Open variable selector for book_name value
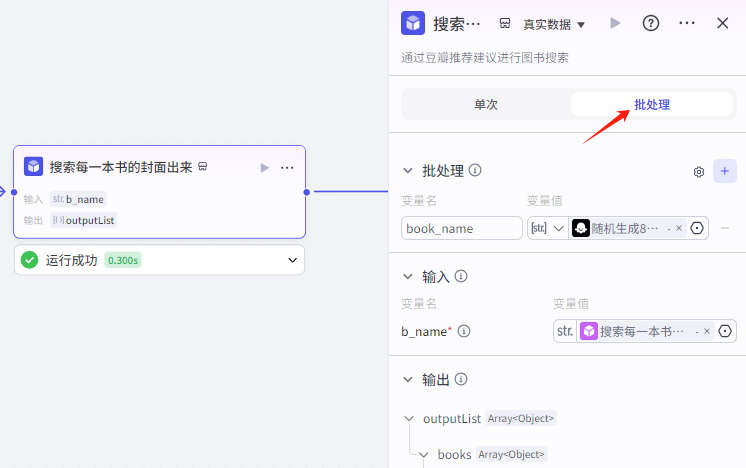 click(697, 228)
